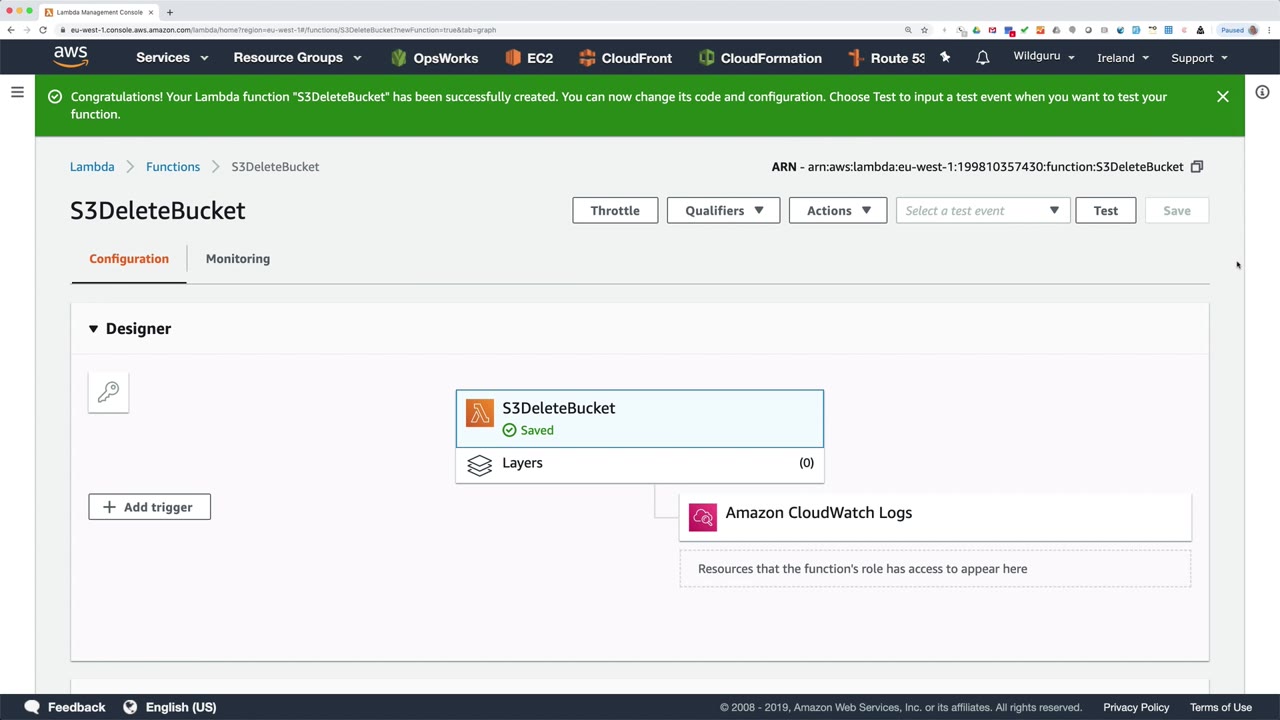Open the Actions dropdown
1280x720 pixels.
[x=838, y=211]
